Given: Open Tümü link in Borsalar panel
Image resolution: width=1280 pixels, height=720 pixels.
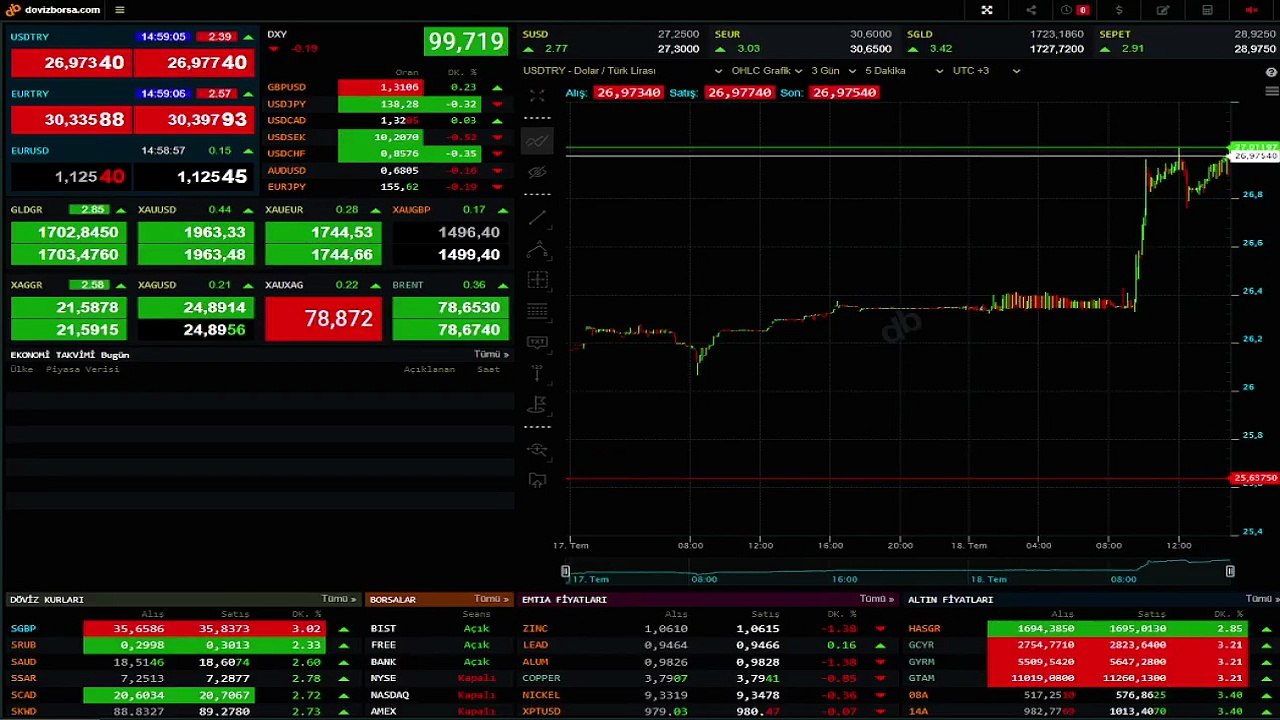Looking at the screenshot, I should (492, 599).
